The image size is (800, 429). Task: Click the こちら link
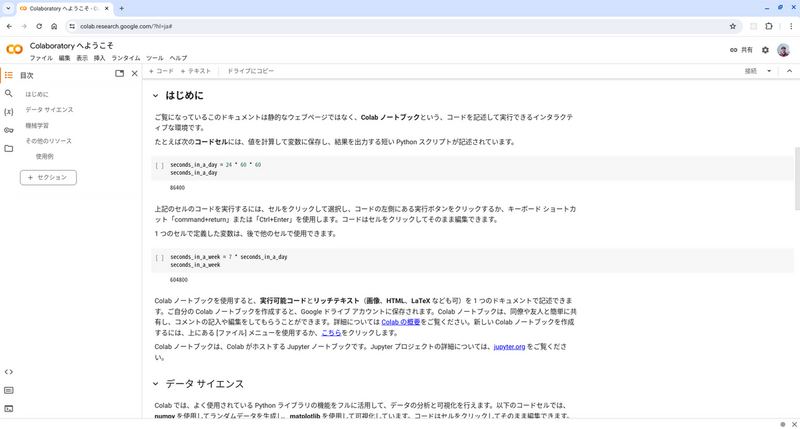(x=331, y=333)
